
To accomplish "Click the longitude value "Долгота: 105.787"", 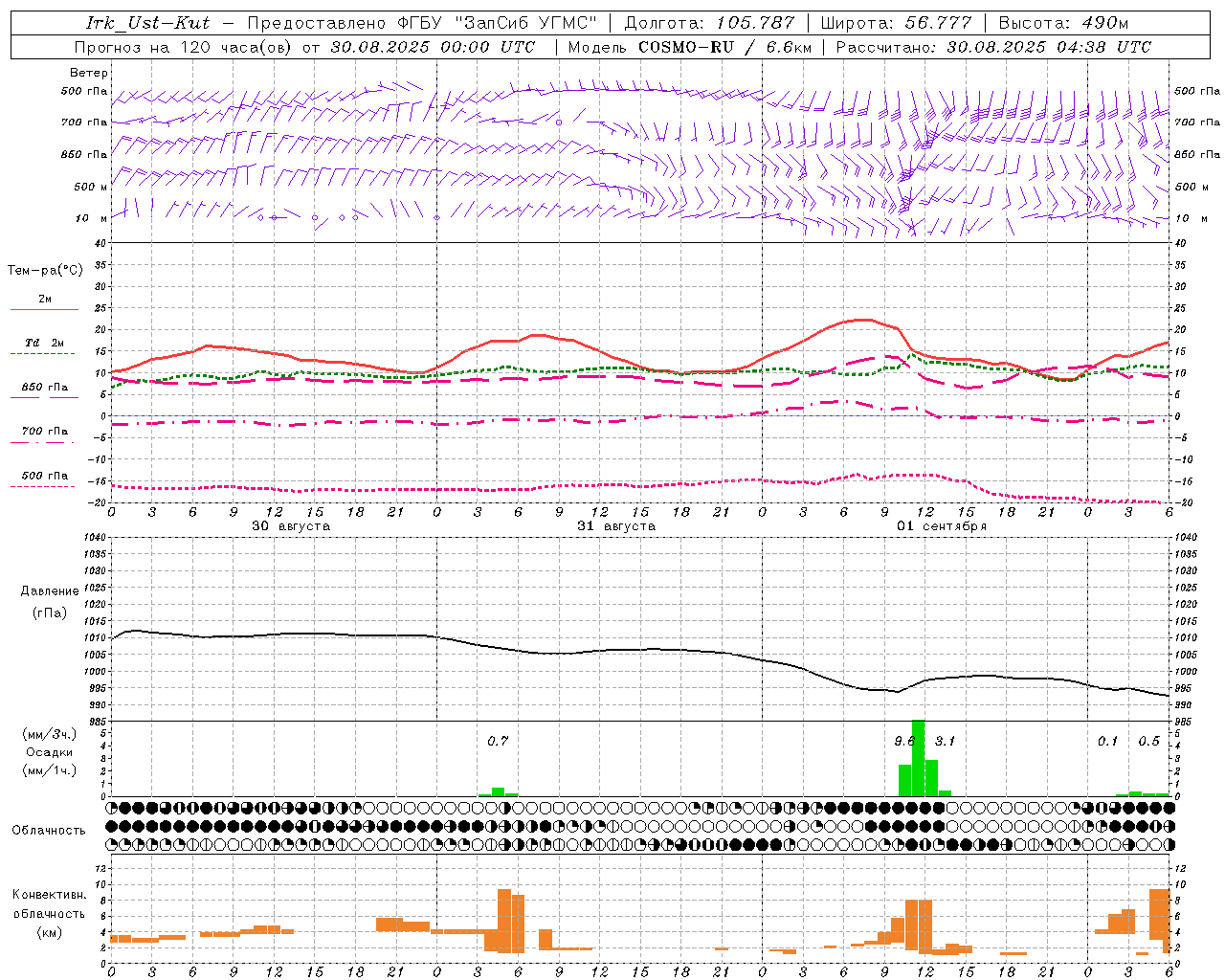I will (x=710, y=23).
